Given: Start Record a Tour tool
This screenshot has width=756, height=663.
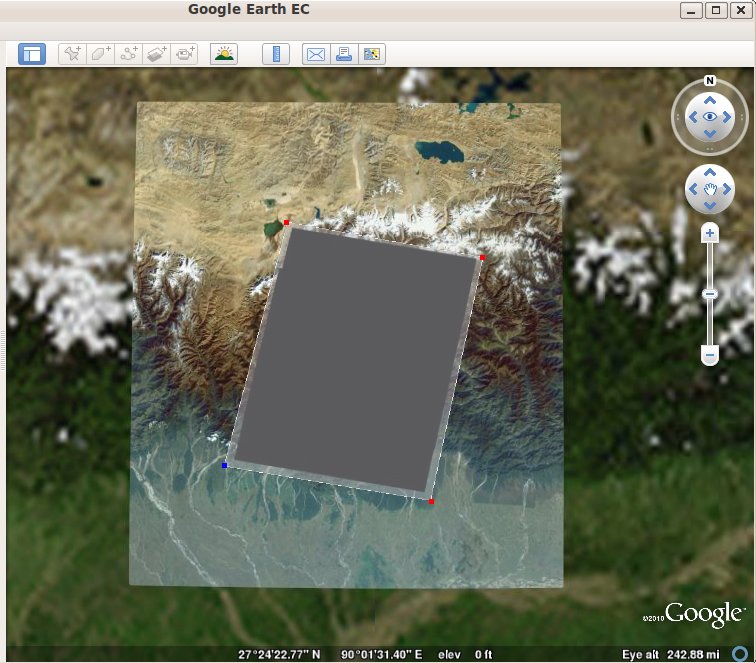Looking at the screenshot, I should click(185, 54).
